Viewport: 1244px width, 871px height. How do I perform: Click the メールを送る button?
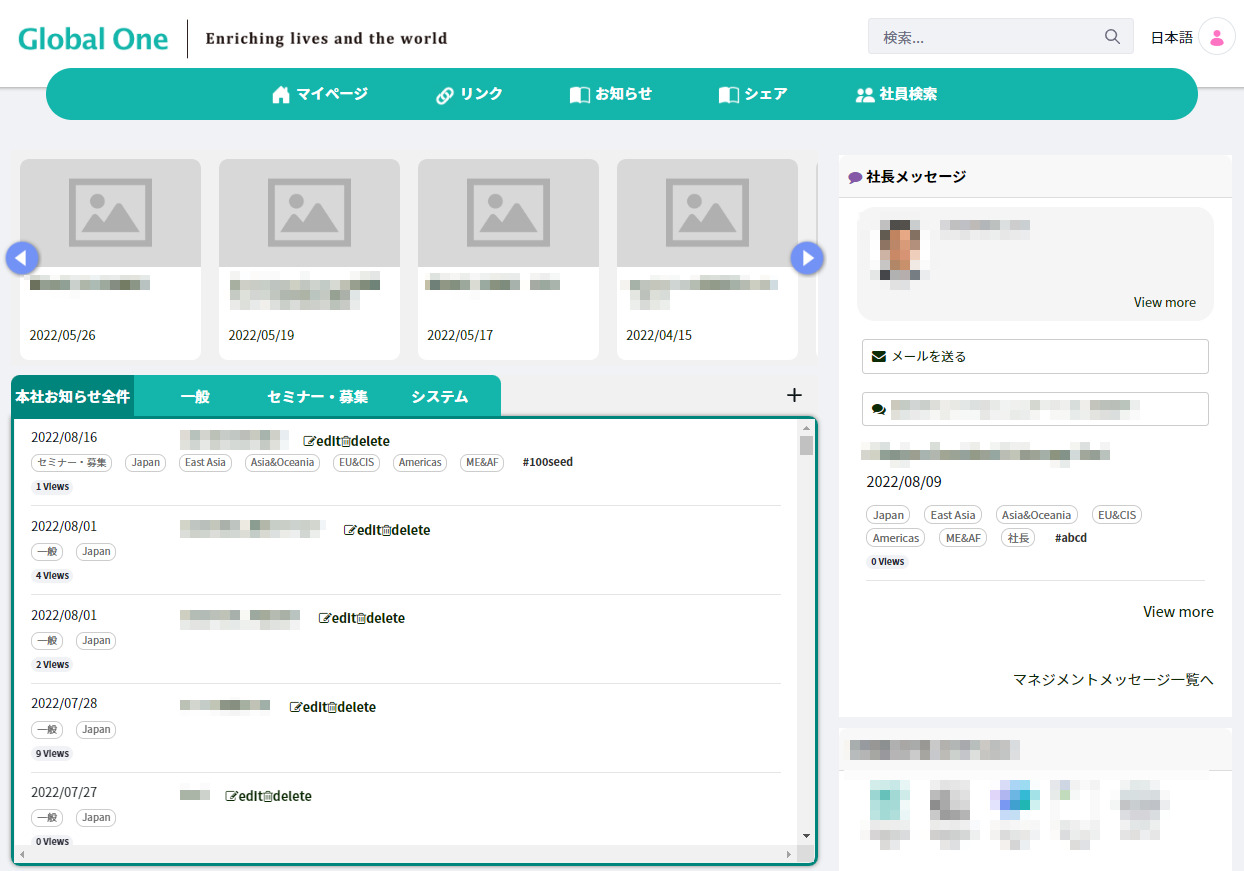[1035, 356]
